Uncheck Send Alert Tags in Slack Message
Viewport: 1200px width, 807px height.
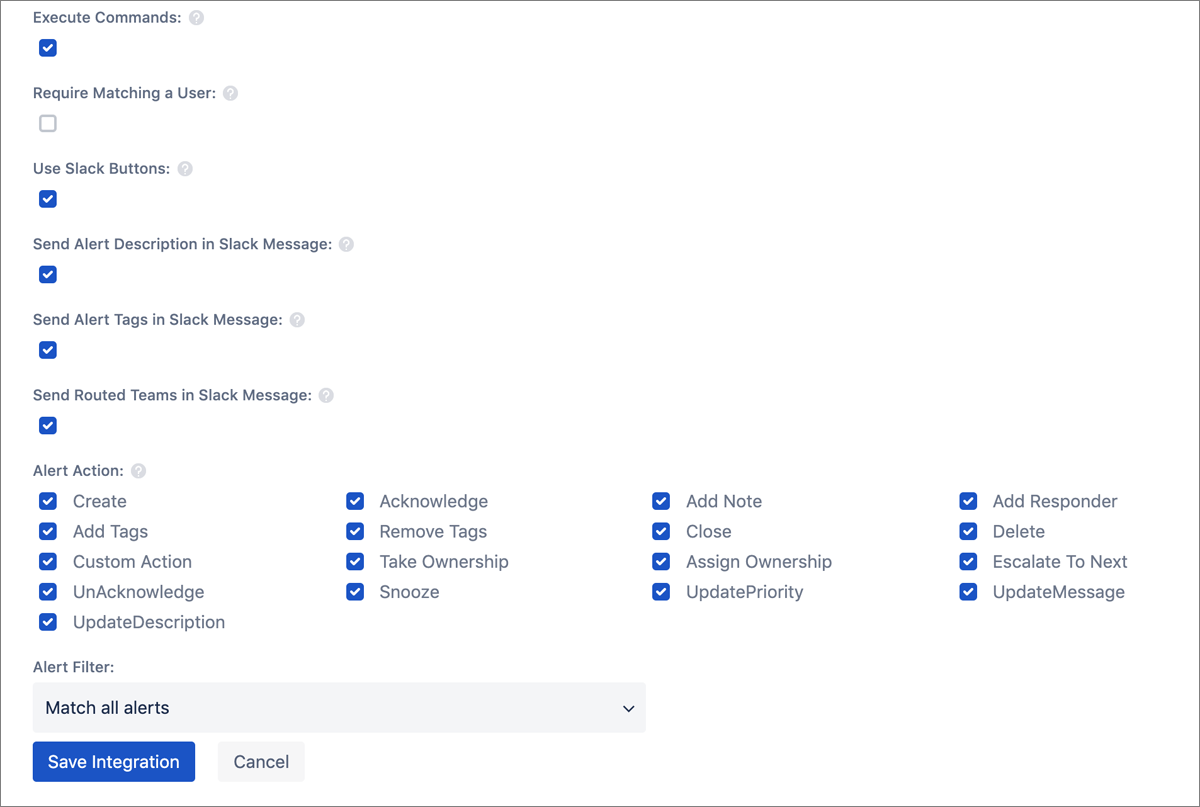(48, 350)
